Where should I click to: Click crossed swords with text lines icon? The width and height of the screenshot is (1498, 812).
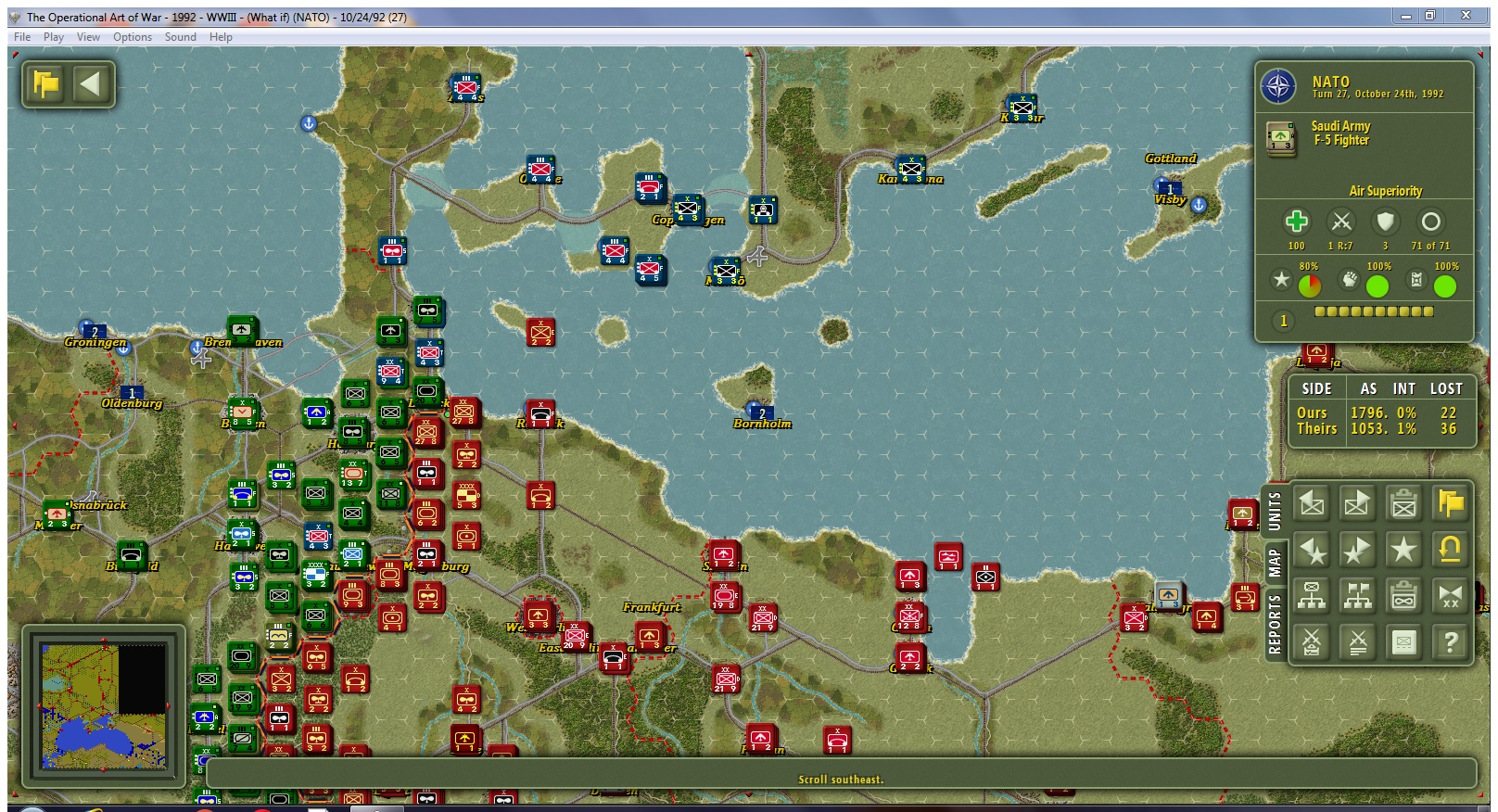tap(1357, 641)
